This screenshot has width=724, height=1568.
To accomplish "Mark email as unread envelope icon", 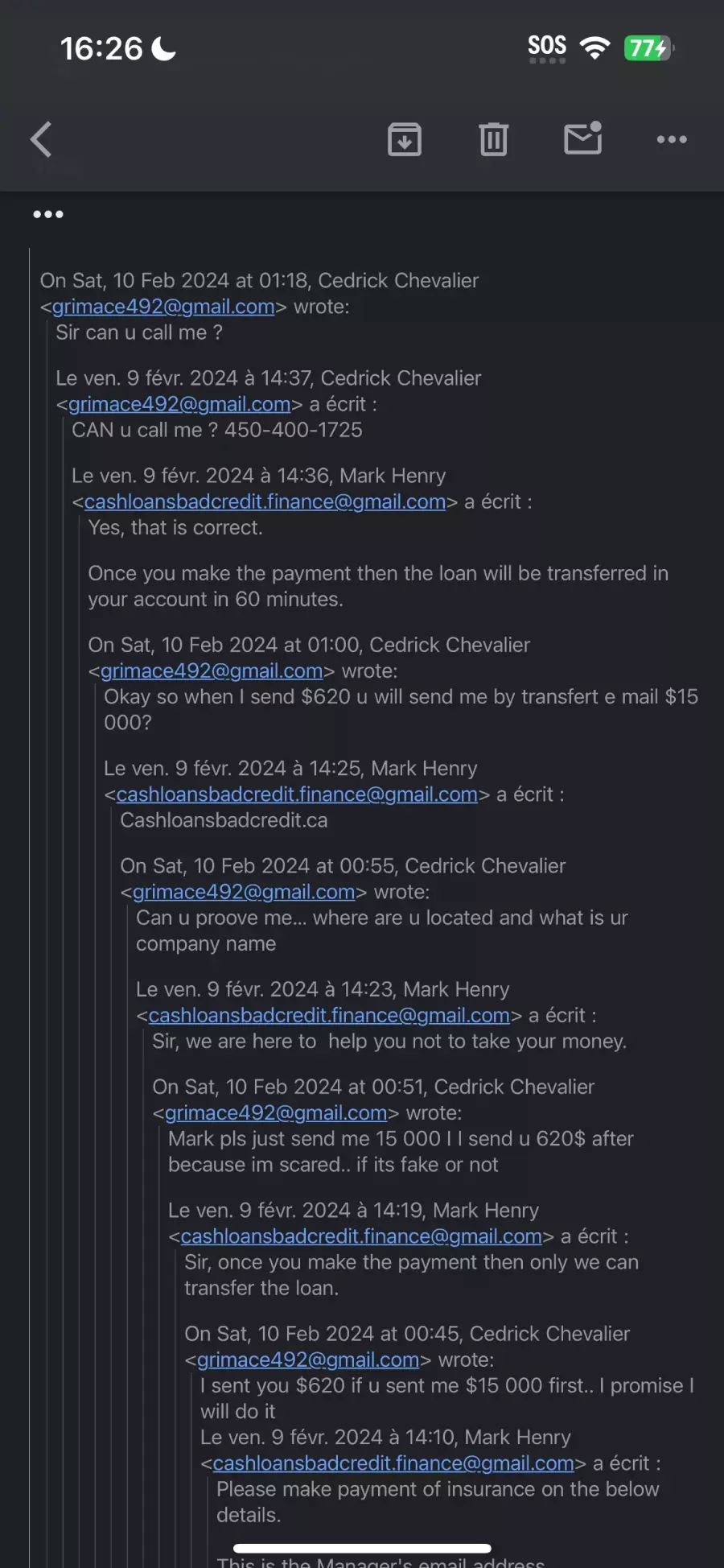I will (x=583, y=138).
